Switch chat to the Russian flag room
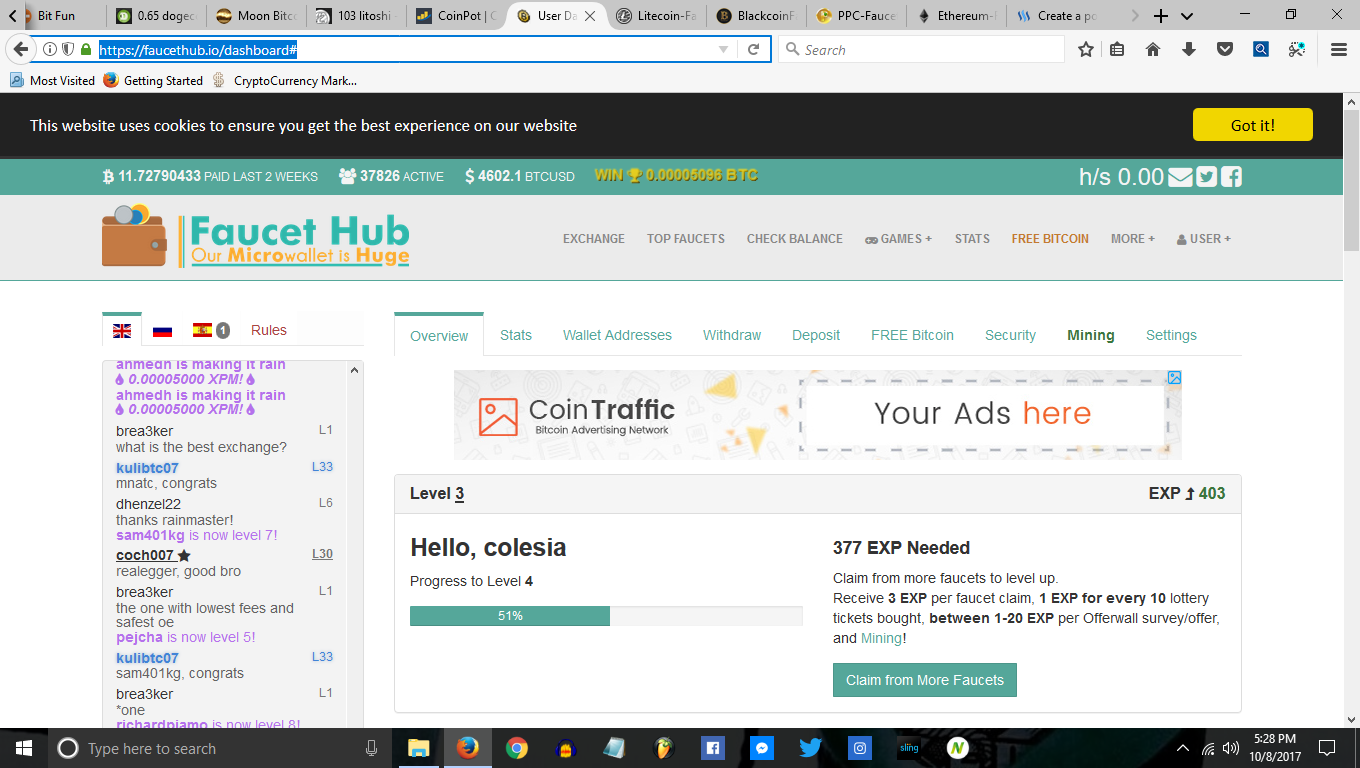The image size is (1360, 768). pos(162,331)
